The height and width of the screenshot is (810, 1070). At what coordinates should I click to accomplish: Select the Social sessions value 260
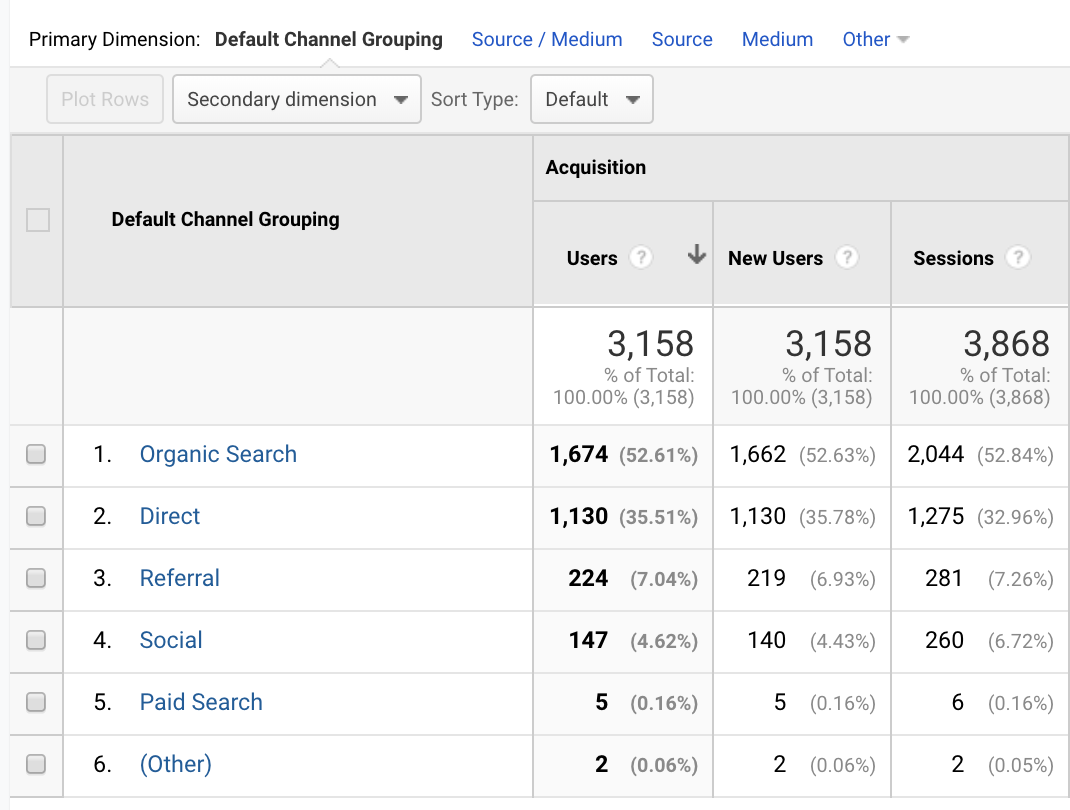coord(944,640)
